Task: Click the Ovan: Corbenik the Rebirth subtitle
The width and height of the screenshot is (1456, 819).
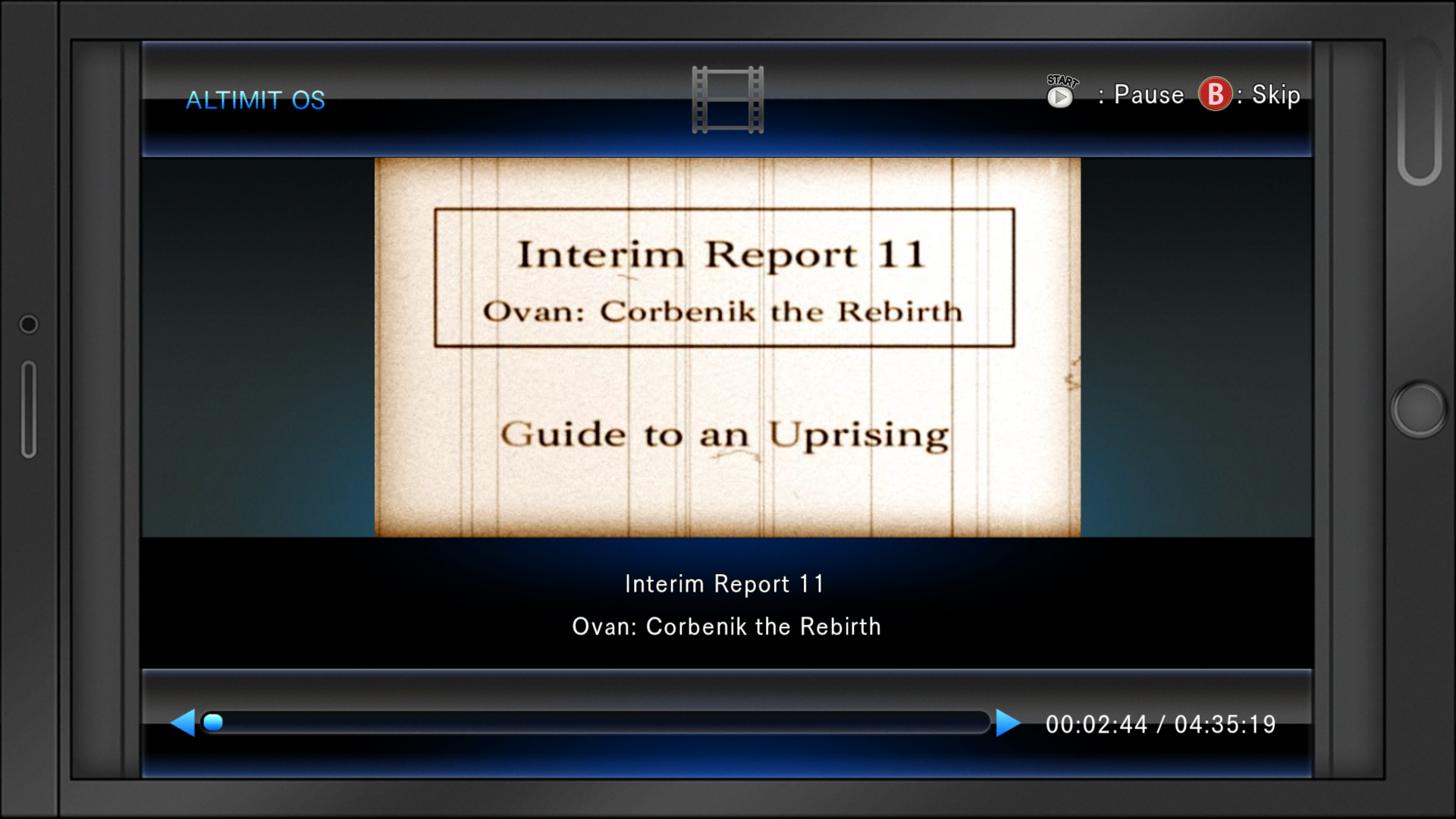Action: pos(726,626)
